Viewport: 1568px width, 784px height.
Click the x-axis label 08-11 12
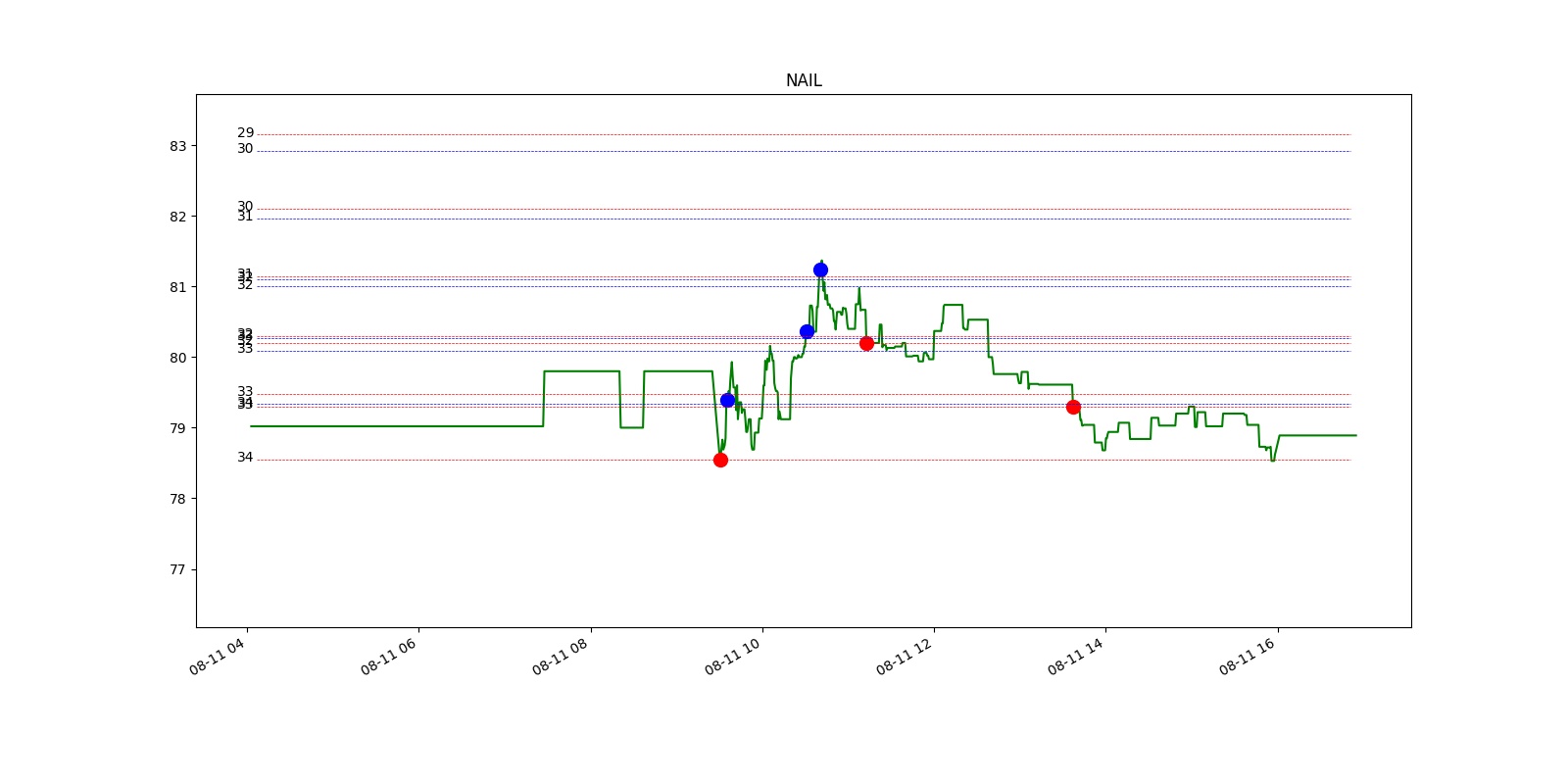[904, 656]
